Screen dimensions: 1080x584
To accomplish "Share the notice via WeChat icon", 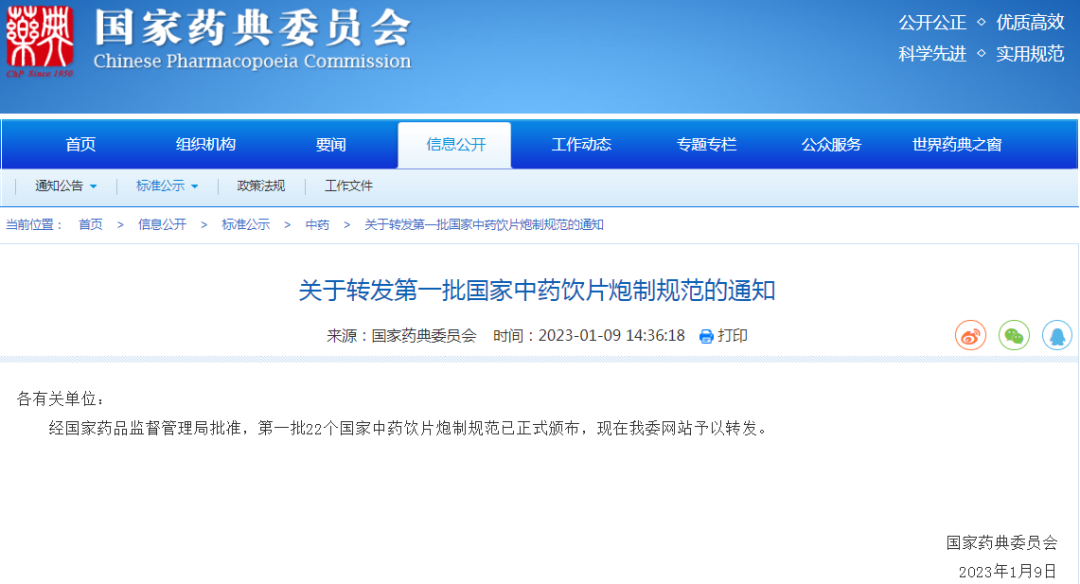I will [1014, 335].
